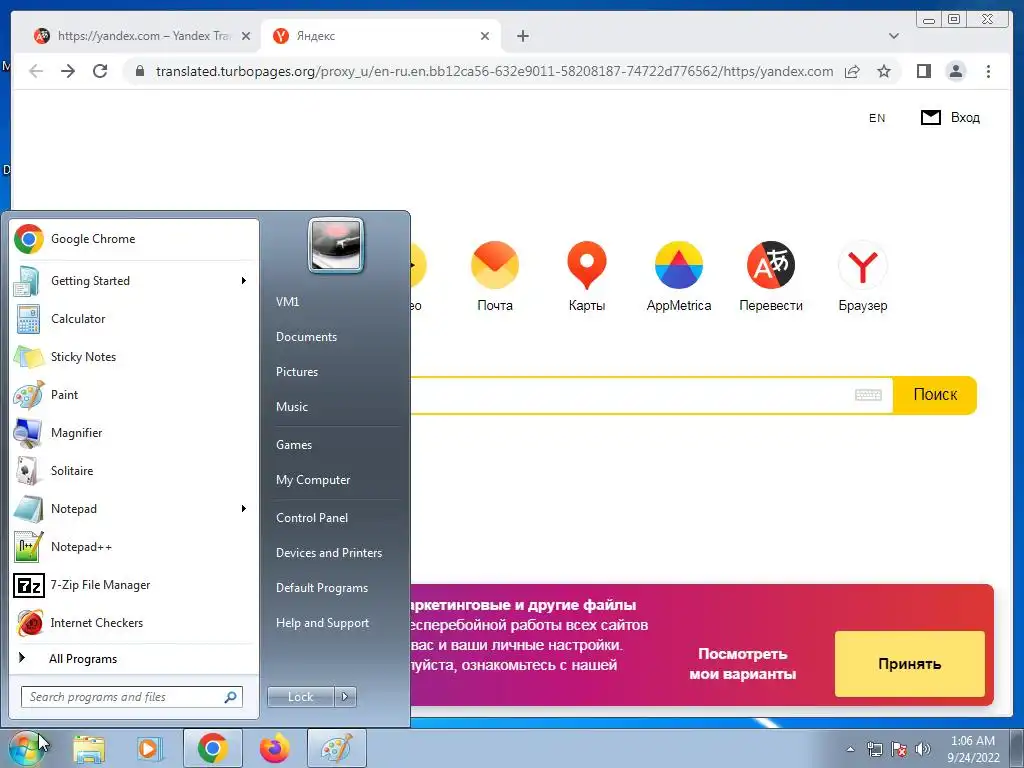Open Help and Support
The width and height of the screenshot is (1024, 768).
point(322,623)
